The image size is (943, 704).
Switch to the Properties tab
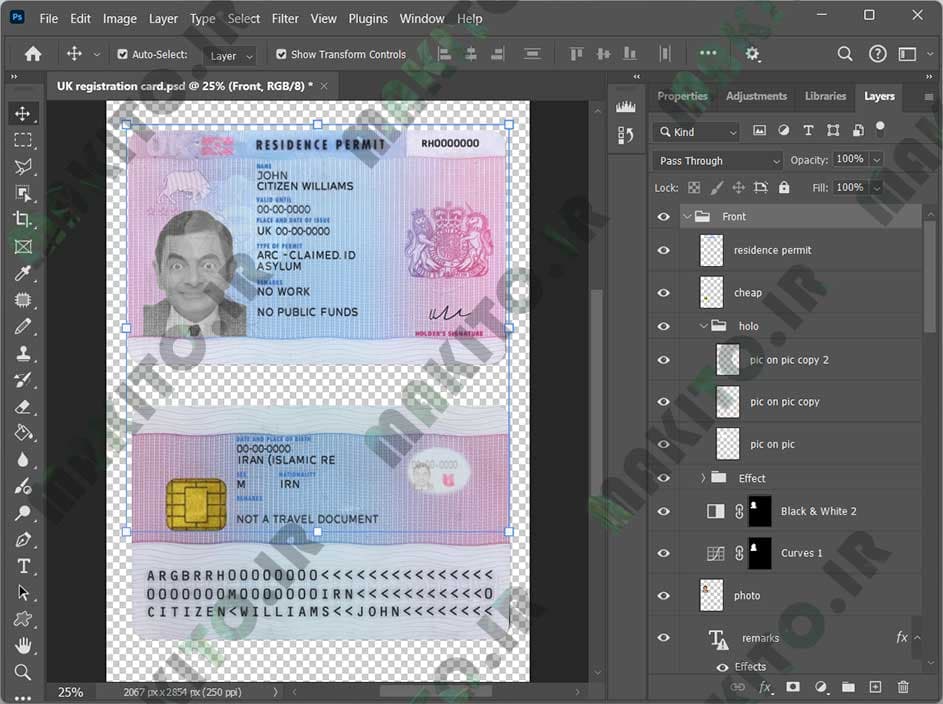682,96
